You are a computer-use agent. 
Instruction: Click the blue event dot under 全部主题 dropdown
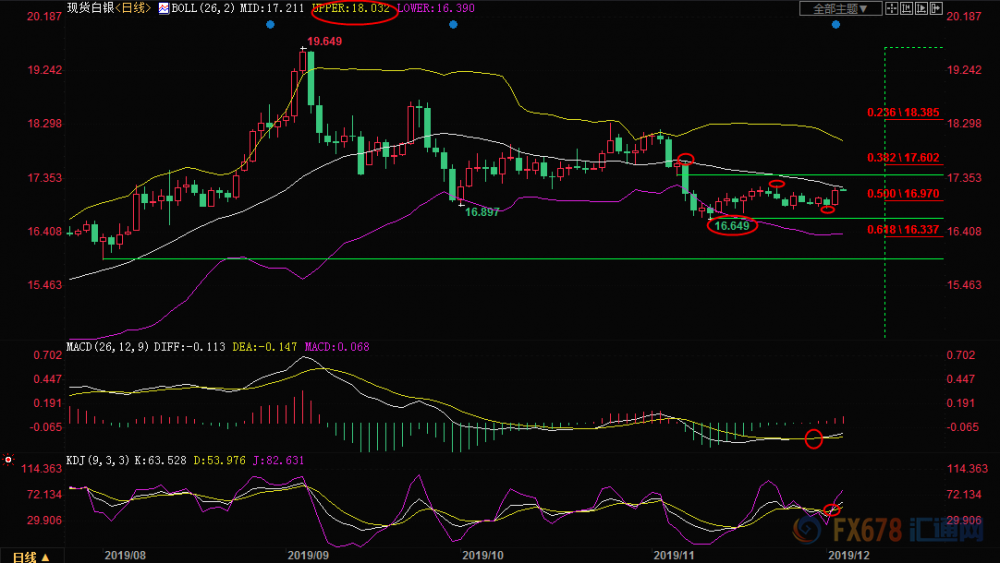pos(836,25)
